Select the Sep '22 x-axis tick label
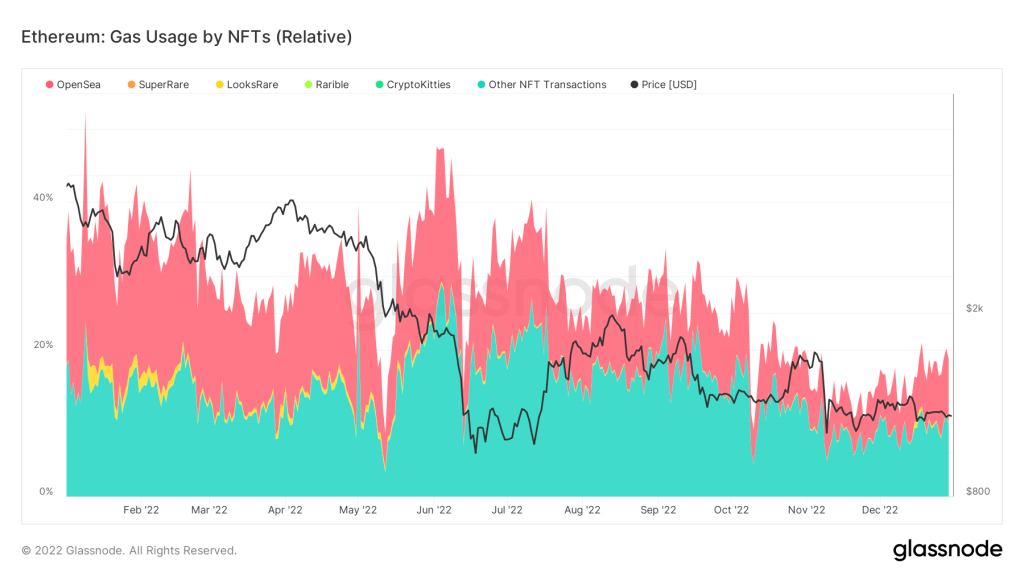 (x=657, y=510)
